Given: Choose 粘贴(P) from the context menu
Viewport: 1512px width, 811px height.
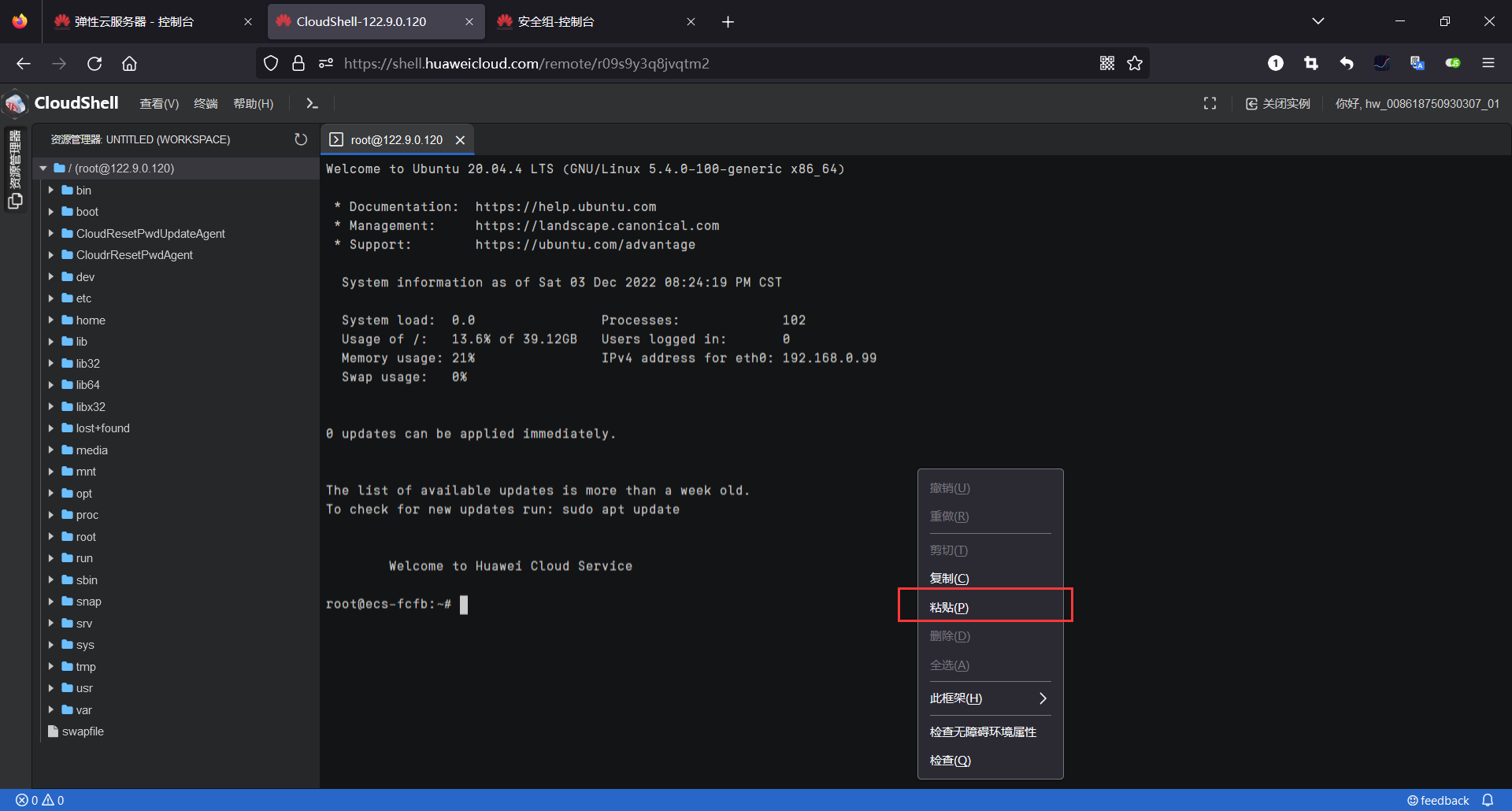Looking at the screenshot, I should coord(991,607).
